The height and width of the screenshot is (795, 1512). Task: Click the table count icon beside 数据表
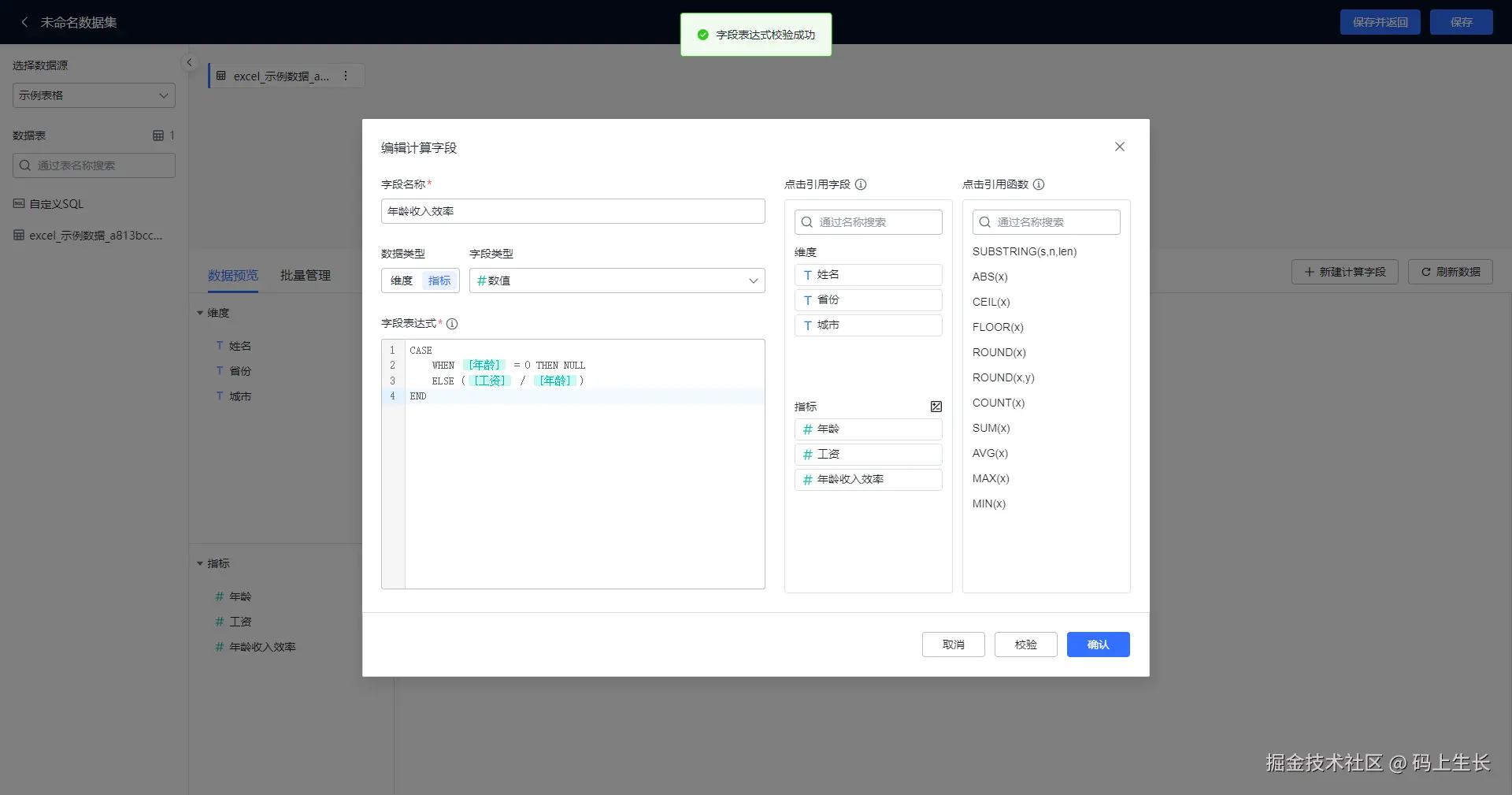(158, 136)
